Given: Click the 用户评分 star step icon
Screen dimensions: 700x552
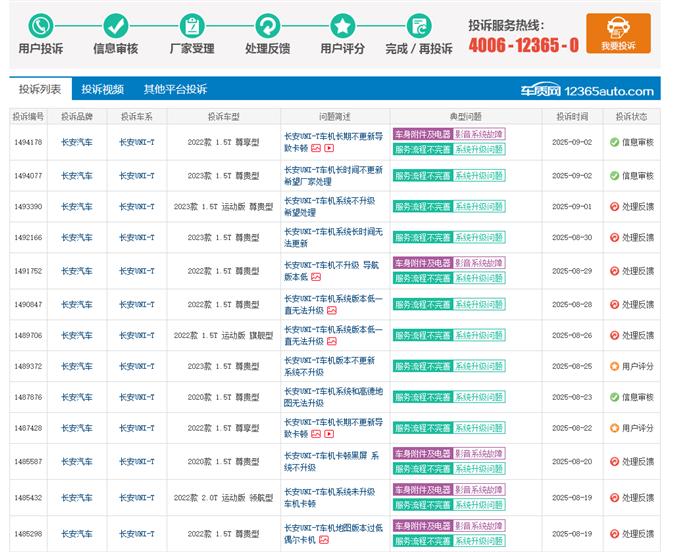Looking at the screenshot, I should click(x=342, y=26).
